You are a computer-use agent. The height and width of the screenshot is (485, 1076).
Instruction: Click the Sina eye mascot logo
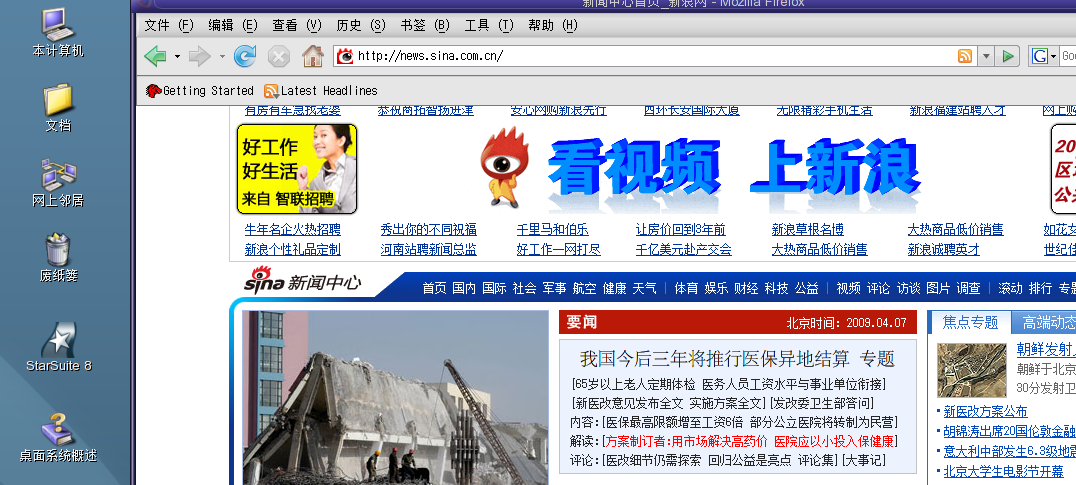click(x=506, y=168)
